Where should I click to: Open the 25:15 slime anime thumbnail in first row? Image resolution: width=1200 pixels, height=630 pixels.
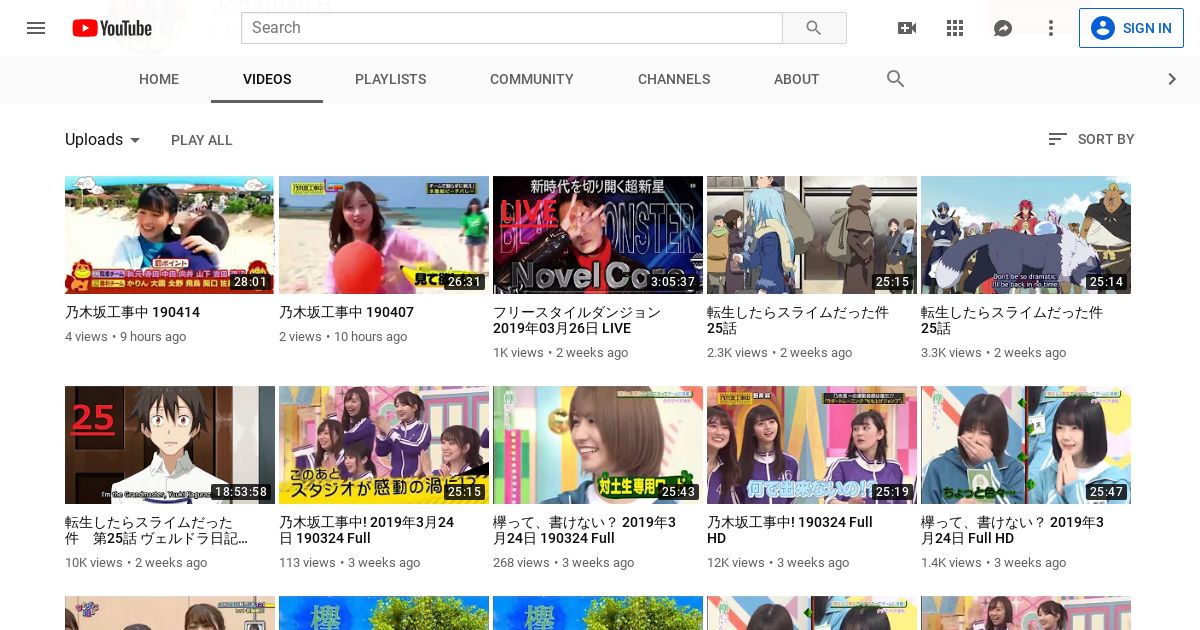pyautogui.click(x=812, y=235)
